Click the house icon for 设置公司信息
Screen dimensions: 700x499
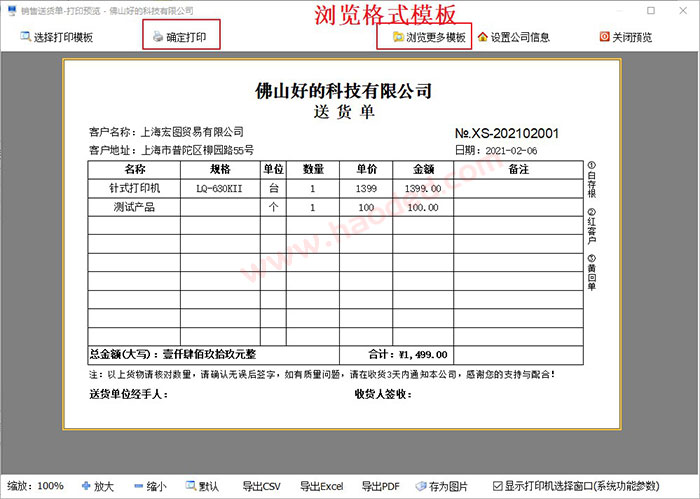[483, 37]
